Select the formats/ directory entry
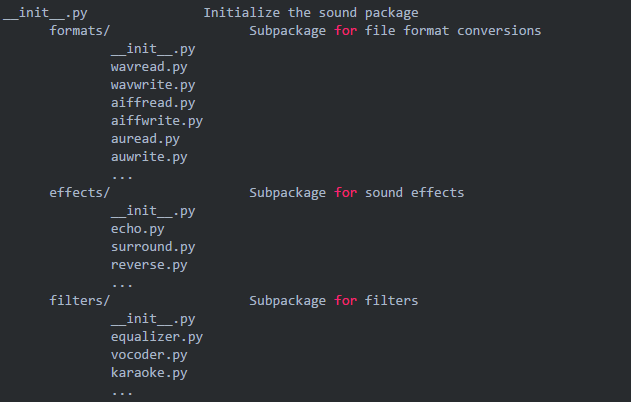 click(80, 31)
